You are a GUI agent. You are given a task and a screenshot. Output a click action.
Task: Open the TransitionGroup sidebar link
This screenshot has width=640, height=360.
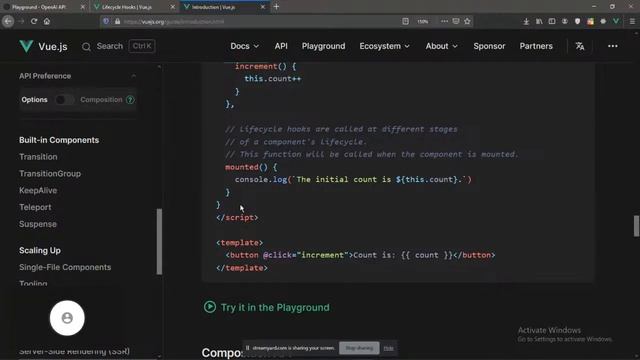click(x=50, y=173)
